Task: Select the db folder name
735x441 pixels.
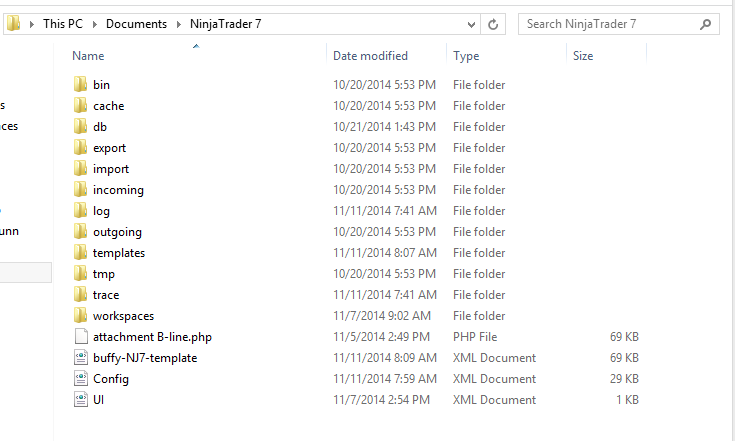Action: pyautogui.click(x=100, y=127)
